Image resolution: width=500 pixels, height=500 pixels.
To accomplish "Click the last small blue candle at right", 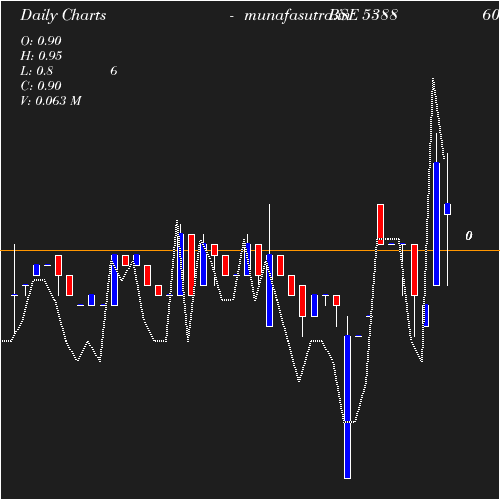I will pyautogui.click(x=447, y=209).
